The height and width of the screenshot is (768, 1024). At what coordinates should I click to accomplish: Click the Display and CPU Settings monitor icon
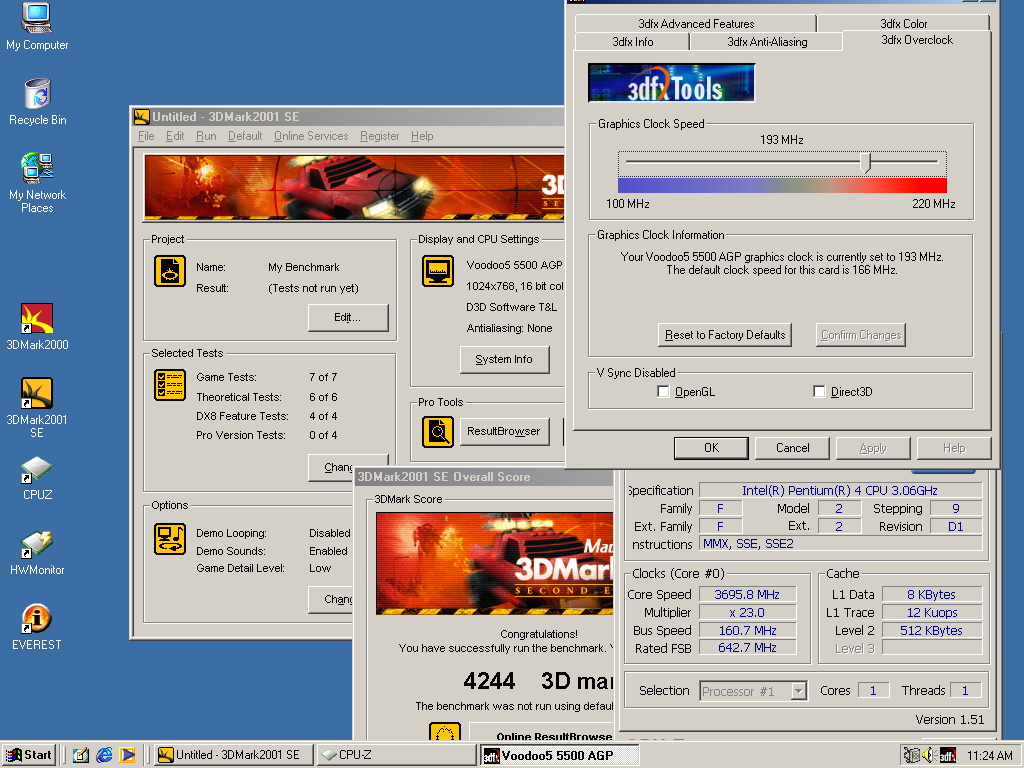point(438,271)
